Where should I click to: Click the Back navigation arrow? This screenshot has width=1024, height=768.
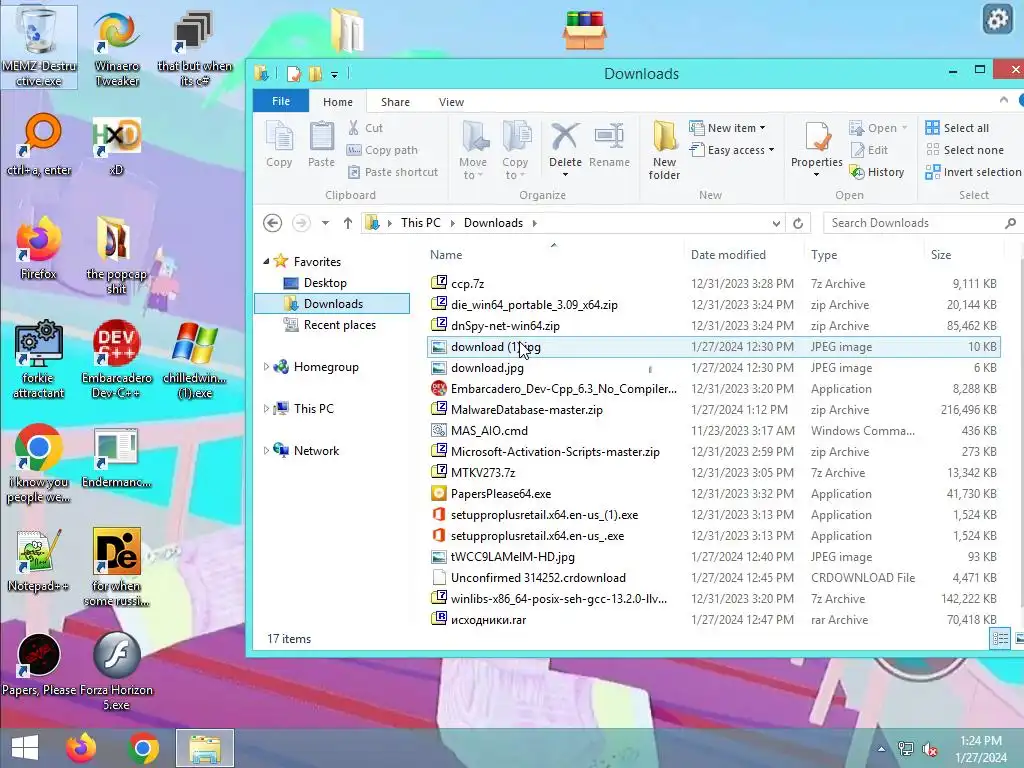click(x=272, y=223)
